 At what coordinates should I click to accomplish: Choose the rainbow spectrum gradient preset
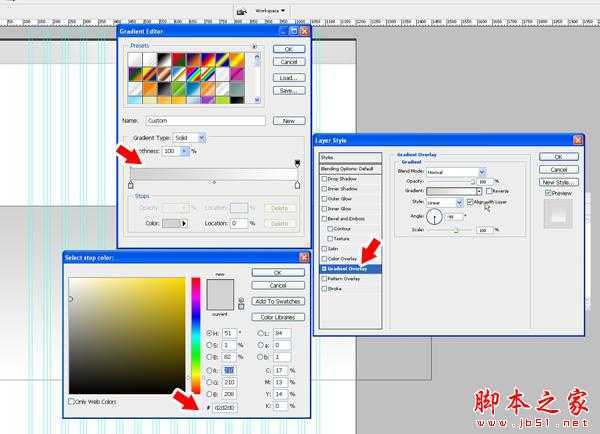click(193, 74)
